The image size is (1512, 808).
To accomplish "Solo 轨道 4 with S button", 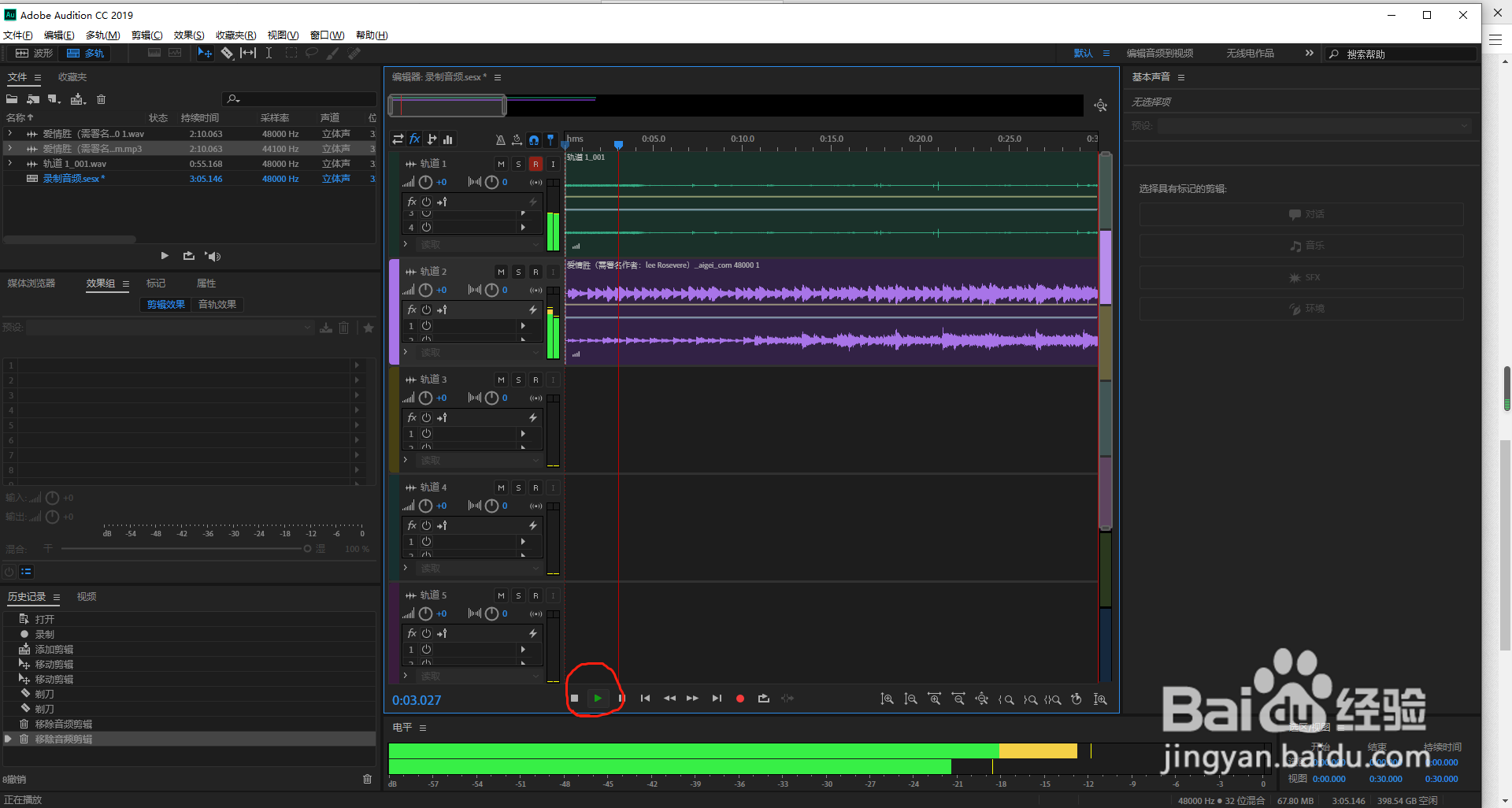I will pyautogui.click(x=518, y=487).
